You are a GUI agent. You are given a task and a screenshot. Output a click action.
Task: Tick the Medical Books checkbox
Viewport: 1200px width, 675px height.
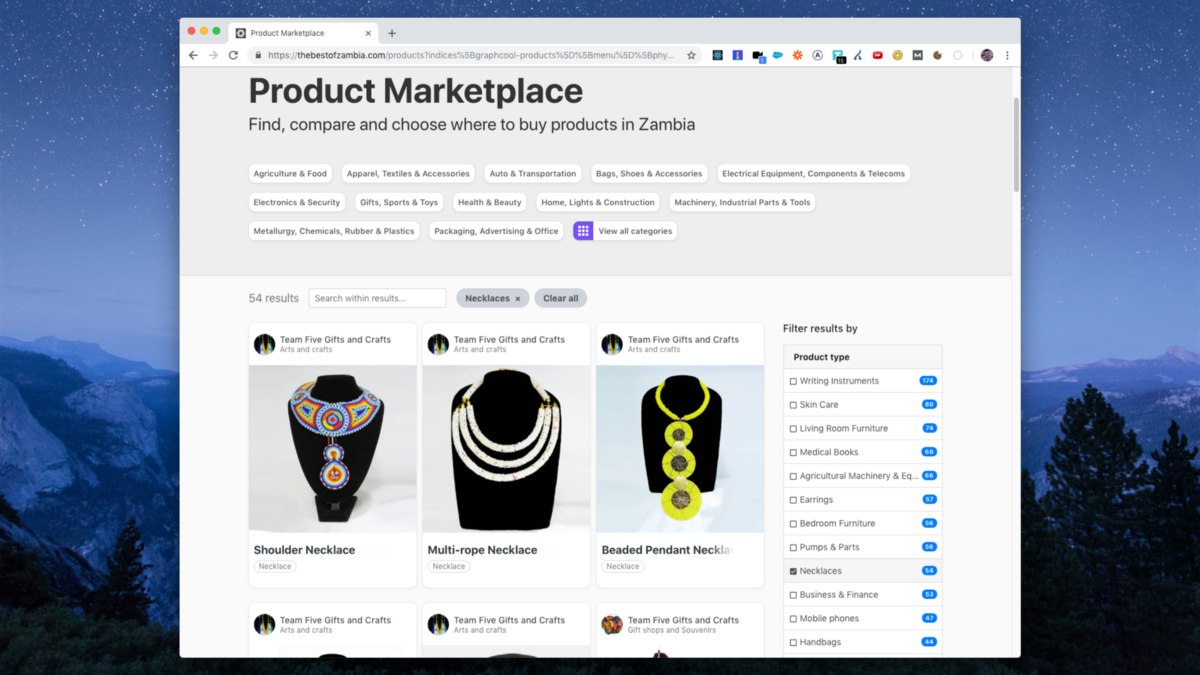pyautogui.click(x=794, y=452)
